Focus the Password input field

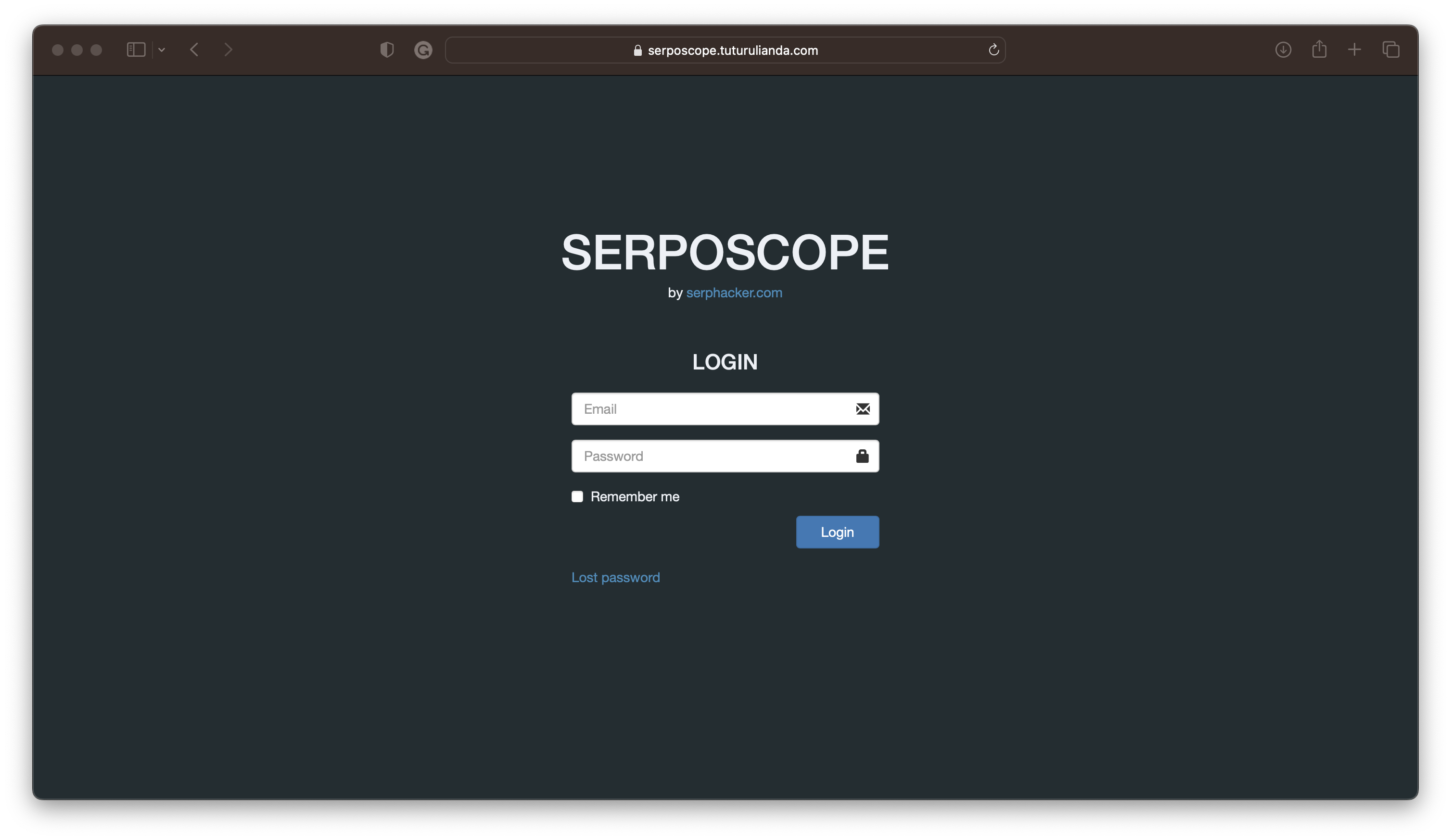coord(725,456)
